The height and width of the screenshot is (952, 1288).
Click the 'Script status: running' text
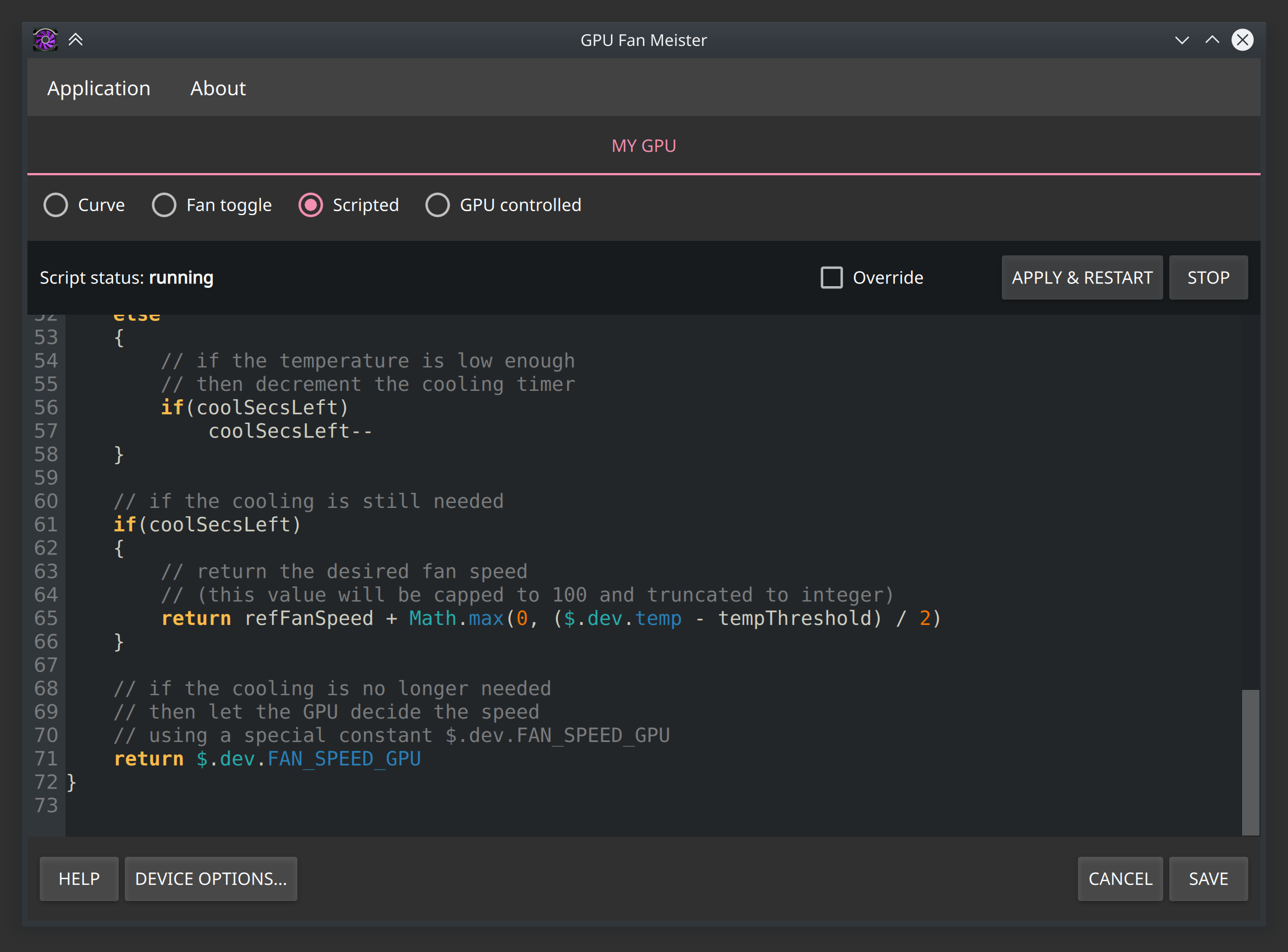coord(126,277)
